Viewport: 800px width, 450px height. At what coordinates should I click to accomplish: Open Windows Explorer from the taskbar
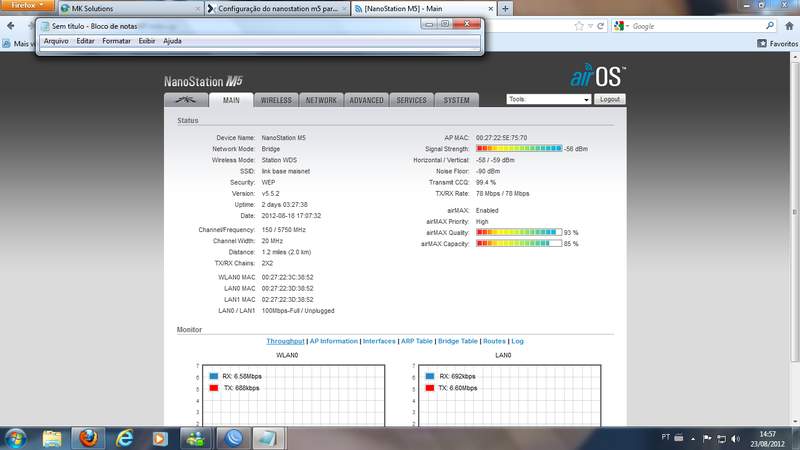pos(52,439)
